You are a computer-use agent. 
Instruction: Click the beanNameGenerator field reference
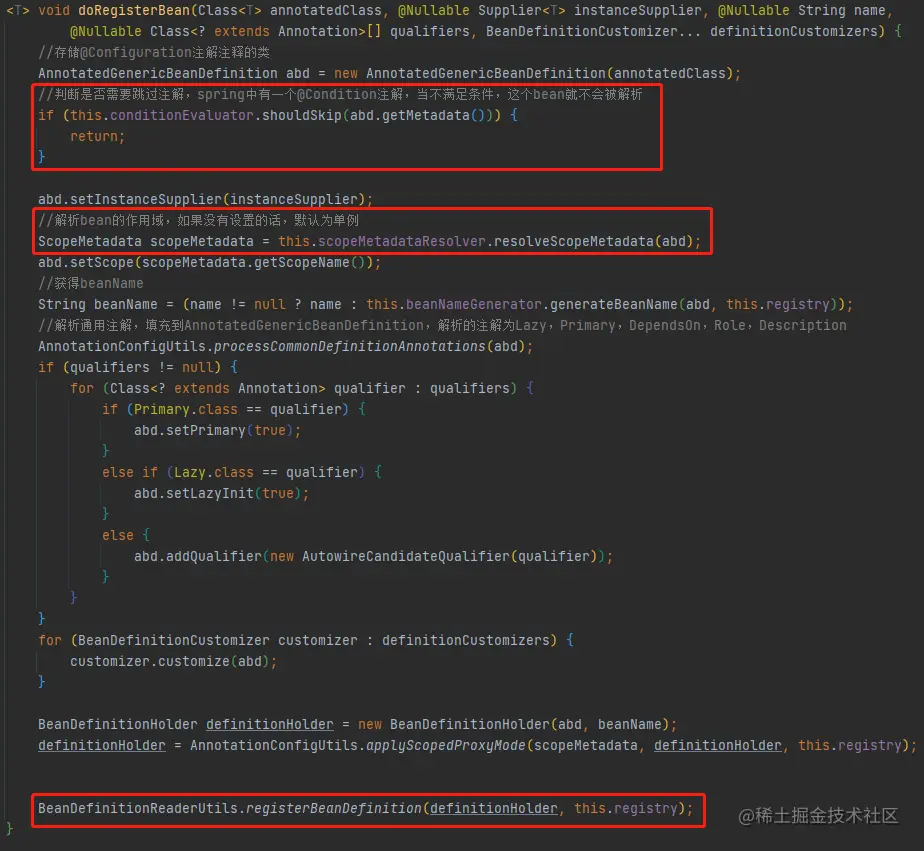tap(473, 305)
